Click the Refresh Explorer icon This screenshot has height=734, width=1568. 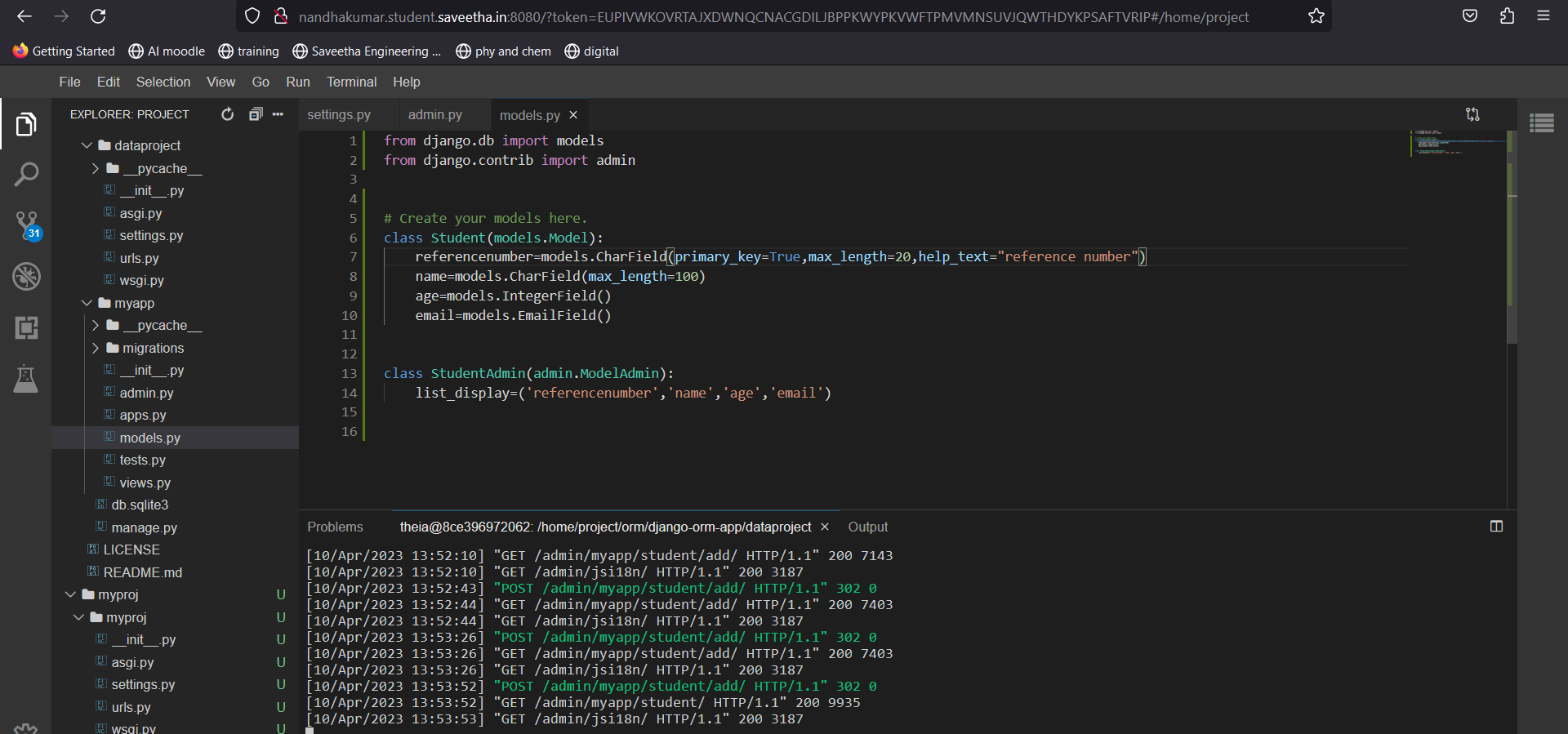[x=227, y=114]
